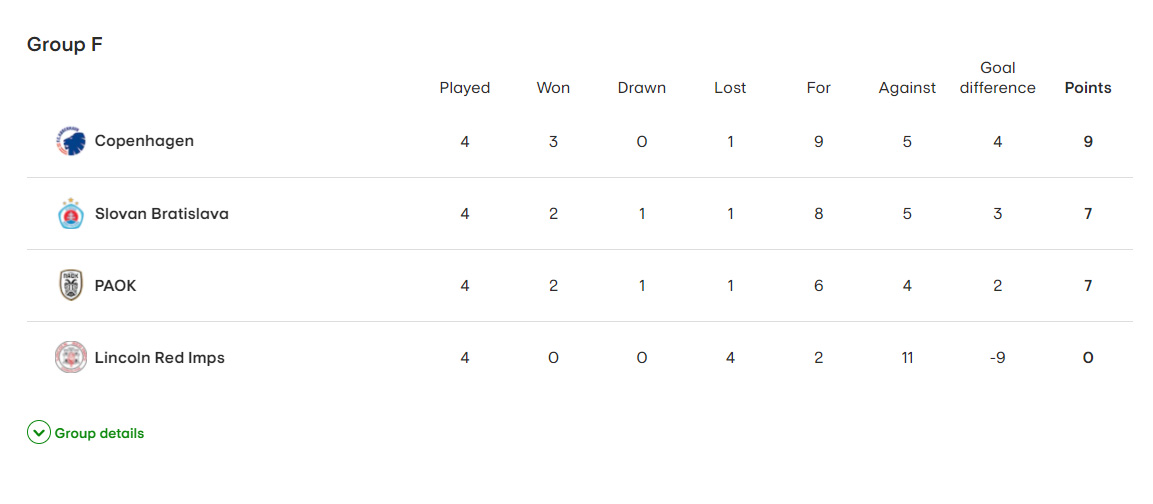Click Copenhagen's 9 points value
This screenshot has height=504, width=1153.
click(x=1088, y=141)
